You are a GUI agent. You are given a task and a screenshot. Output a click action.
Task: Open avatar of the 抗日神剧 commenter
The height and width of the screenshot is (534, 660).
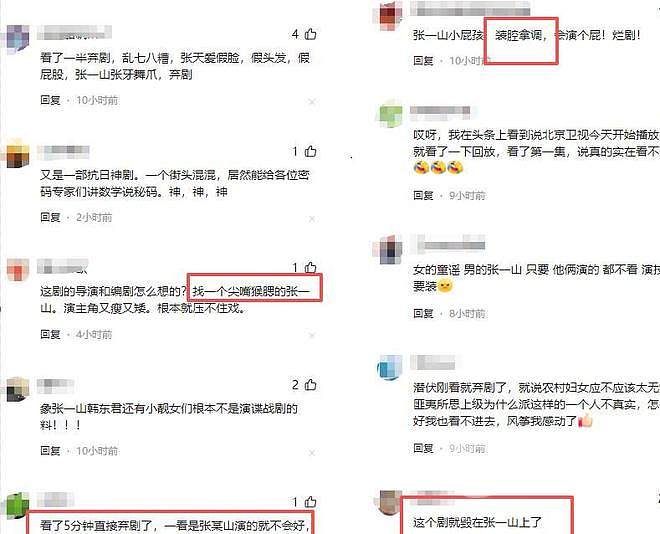pyautogui.click(x=18, y=154)
